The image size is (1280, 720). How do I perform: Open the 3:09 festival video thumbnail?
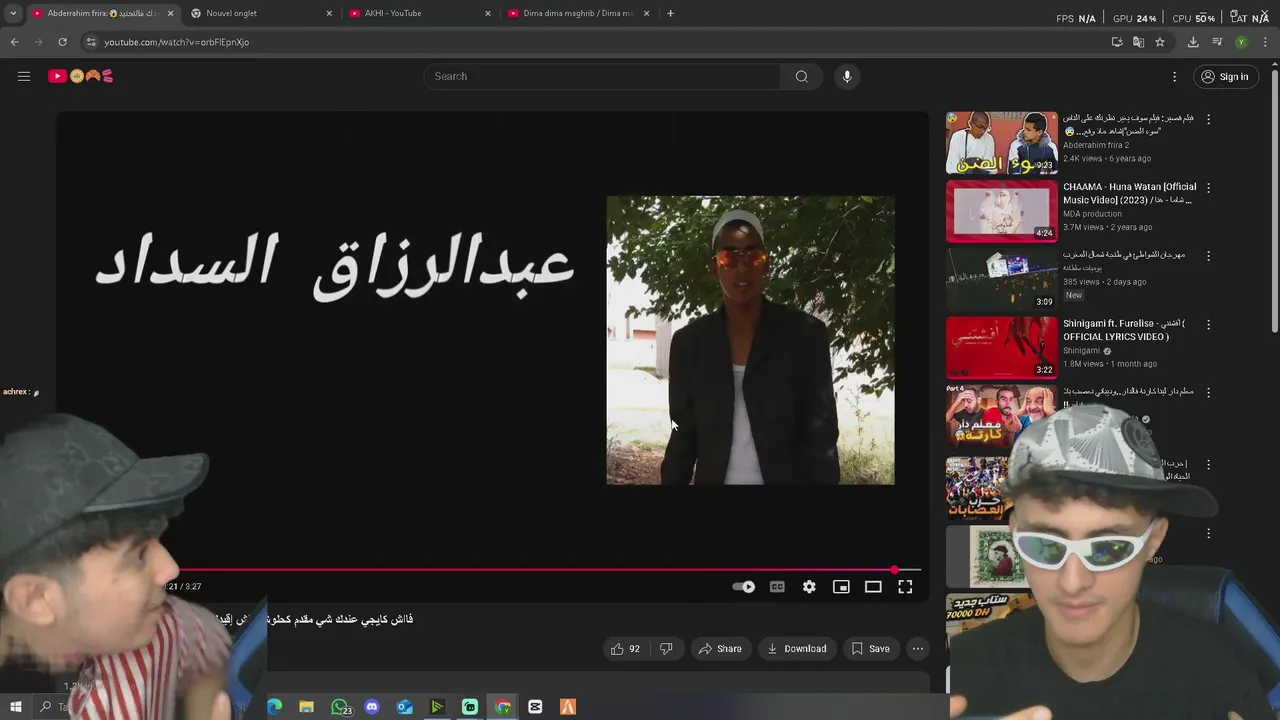tap(1001, 279)
